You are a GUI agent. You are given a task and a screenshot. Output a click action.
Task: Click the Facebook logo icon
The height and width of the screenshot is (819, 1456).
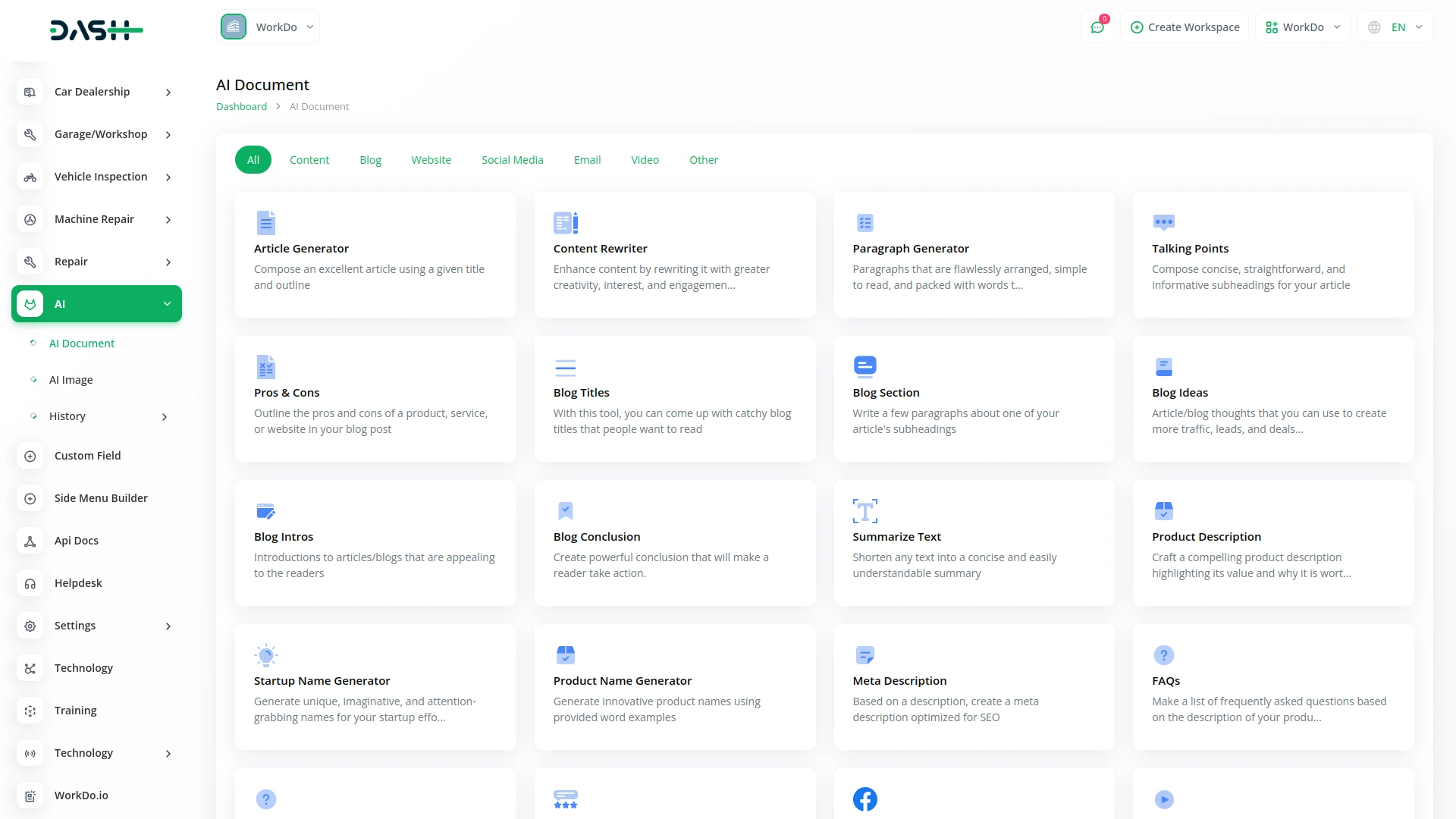click(x=865, y=799)
